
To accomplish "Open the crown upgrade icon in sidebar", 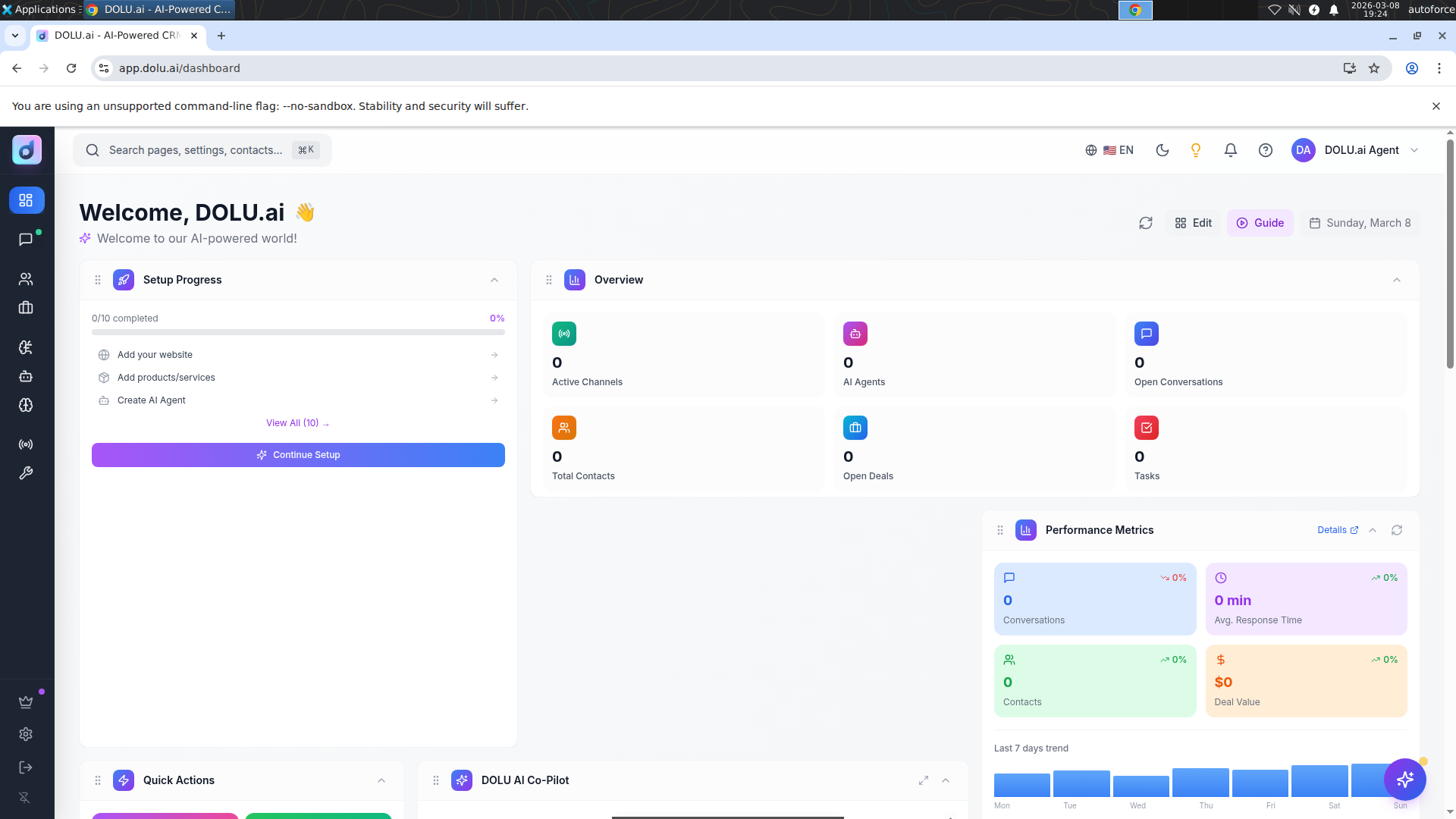I will click(x=26, y=702).
